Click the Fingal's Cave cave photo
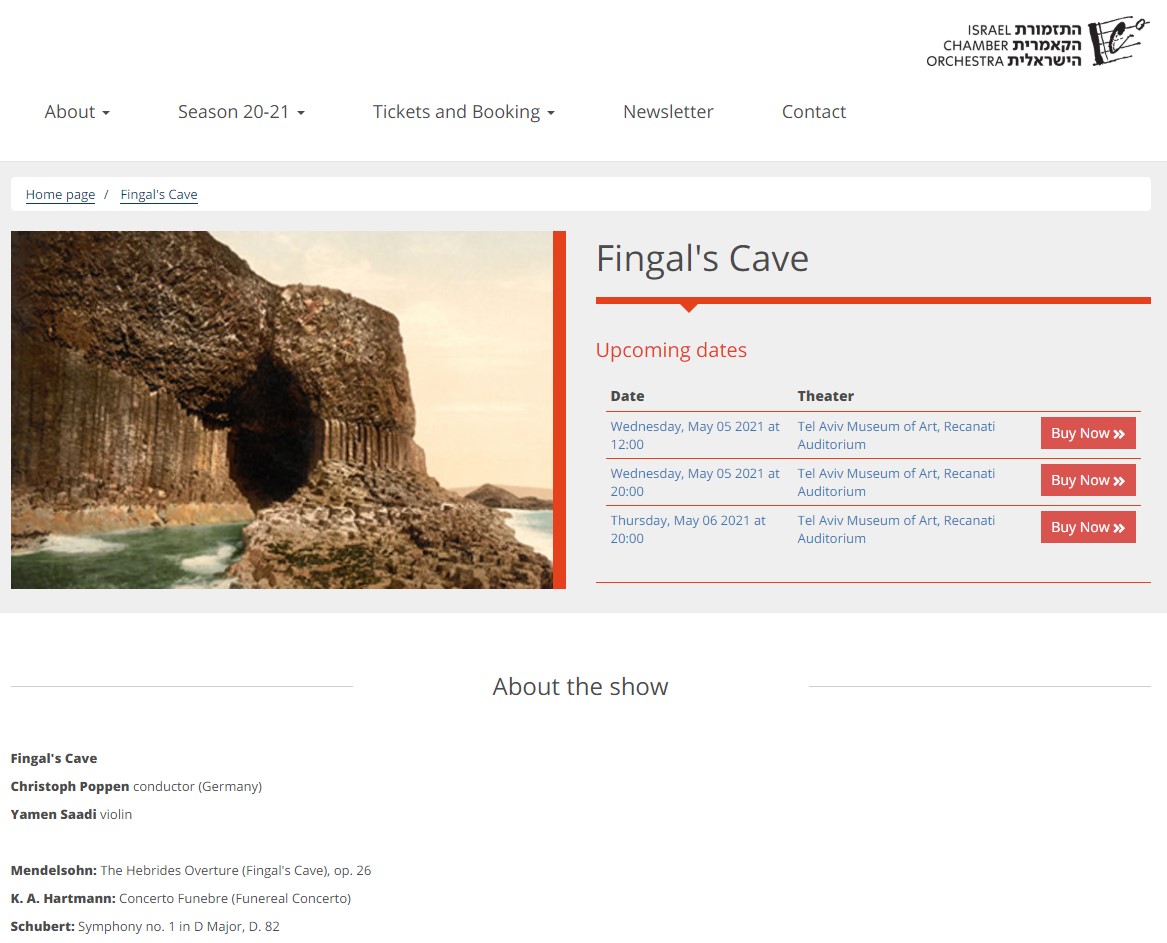This screenshot has height=943, width=1167. pyautogui.click(x=281, y=410)
